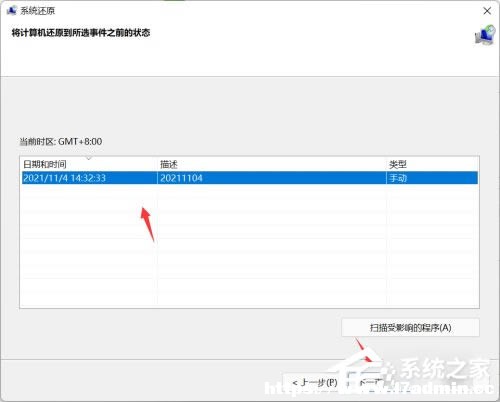Screen dimensions: 500x402
Task: Toggle sort arrow above 日期和时间 column
Action: tap(89, 159)
